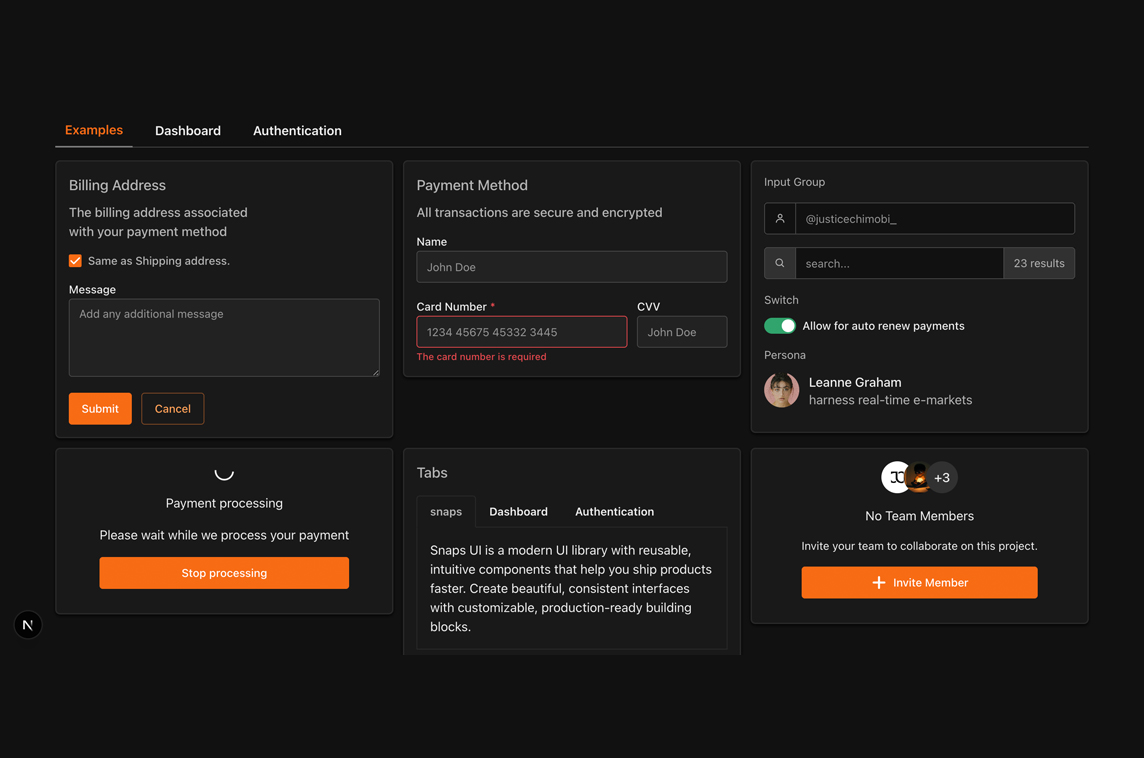This screenshot has height=758, width=1144.
Task: Click the user icon beside the username field
Action: [780, 219]
